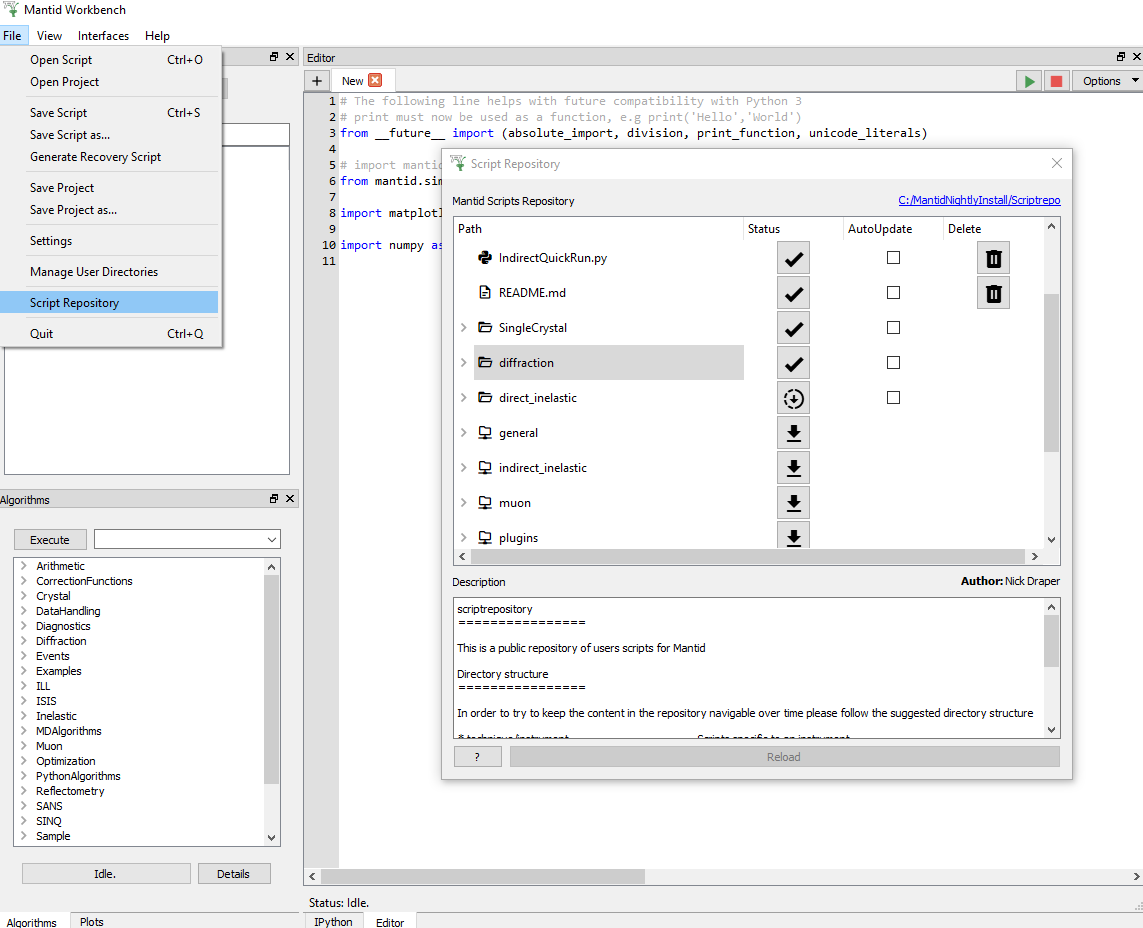
Task: Switch to the IPython tab
Action: [333, 921]
